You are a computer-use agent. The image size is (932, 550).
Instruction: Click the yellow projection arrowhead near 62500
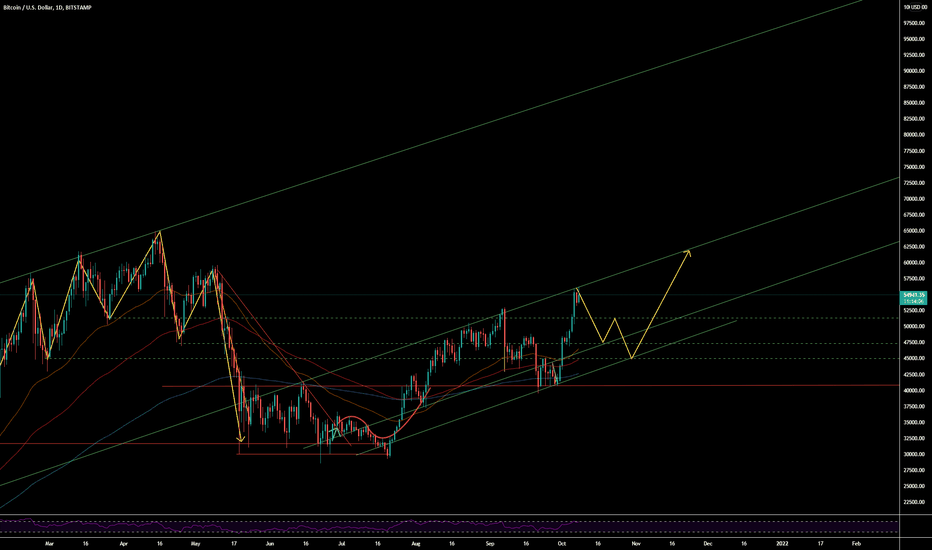688,253
